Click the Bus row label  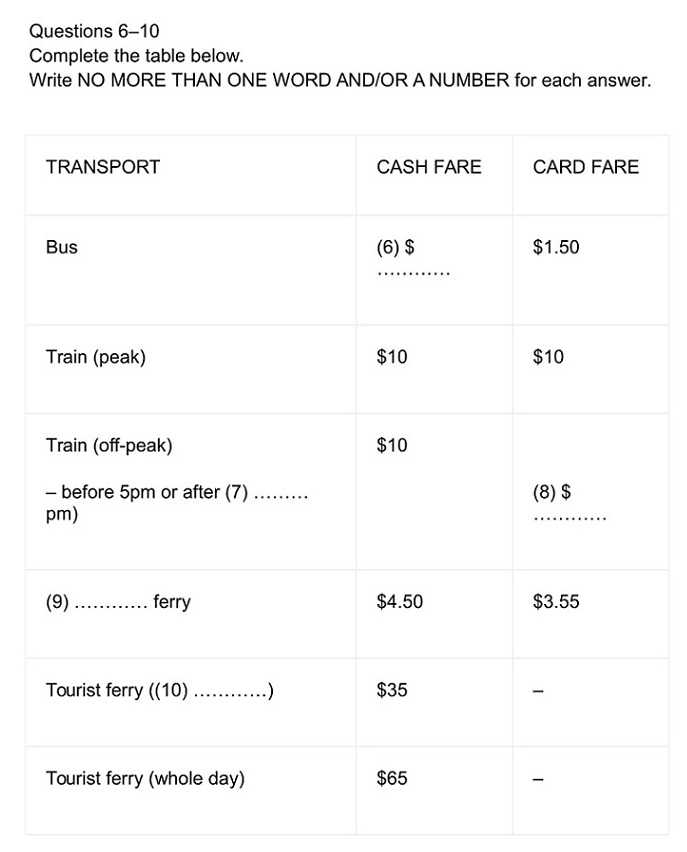coord(61,247)
